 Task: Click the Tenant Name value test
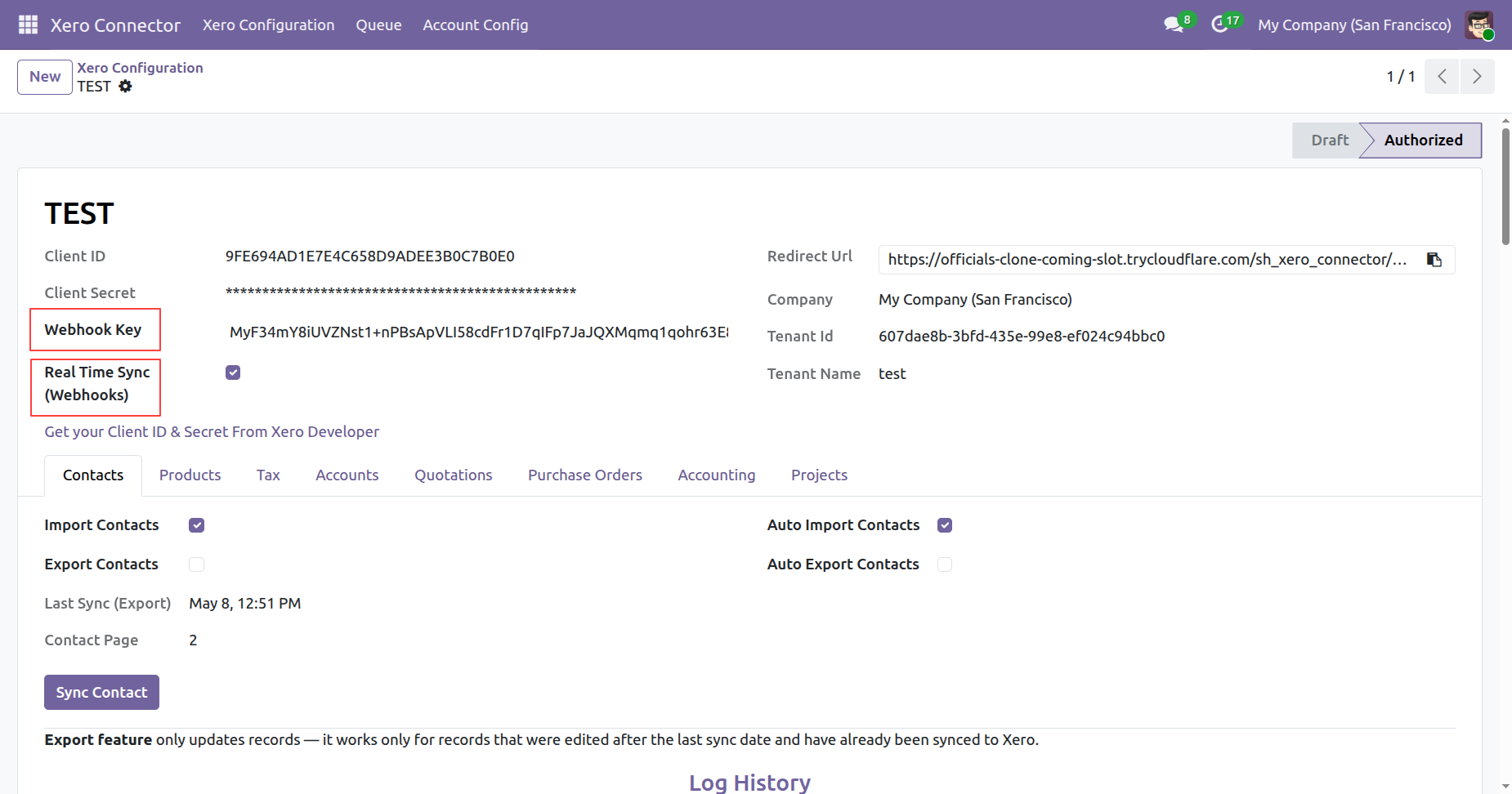pos(892,374)
